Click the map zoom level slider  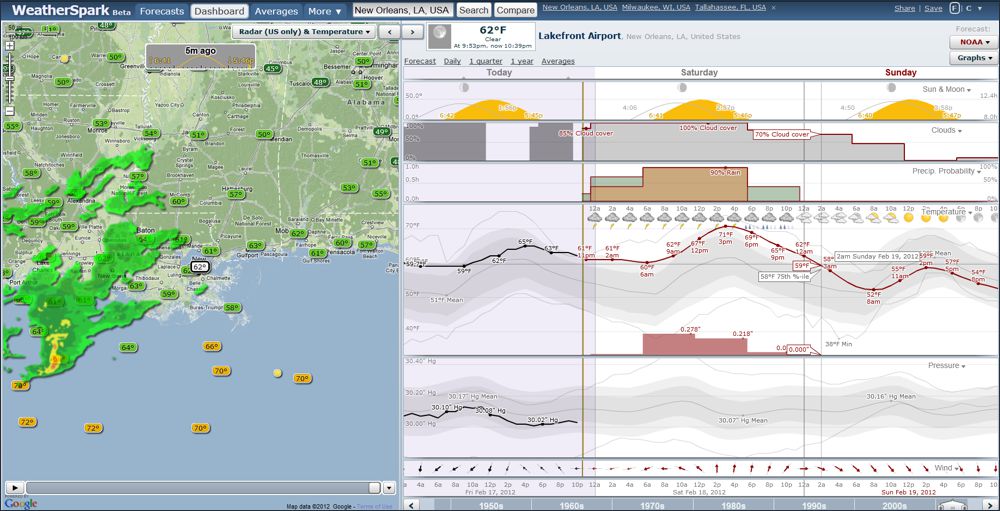click(10, 78)
